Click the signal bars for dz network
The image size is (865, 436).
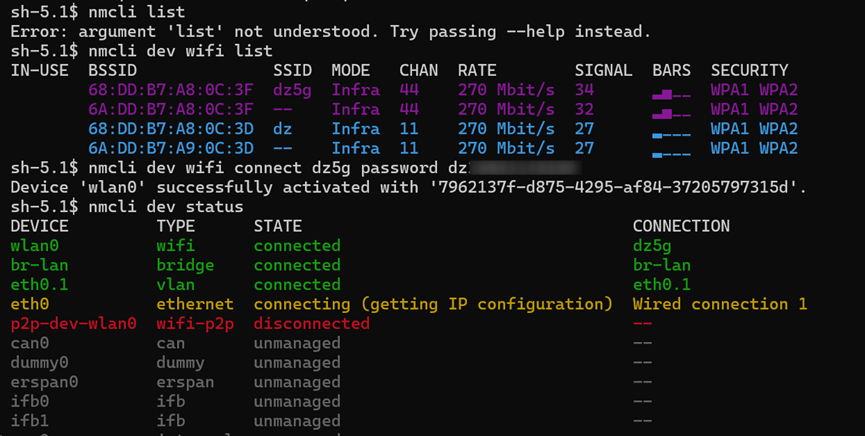click(x=671, y=134)
